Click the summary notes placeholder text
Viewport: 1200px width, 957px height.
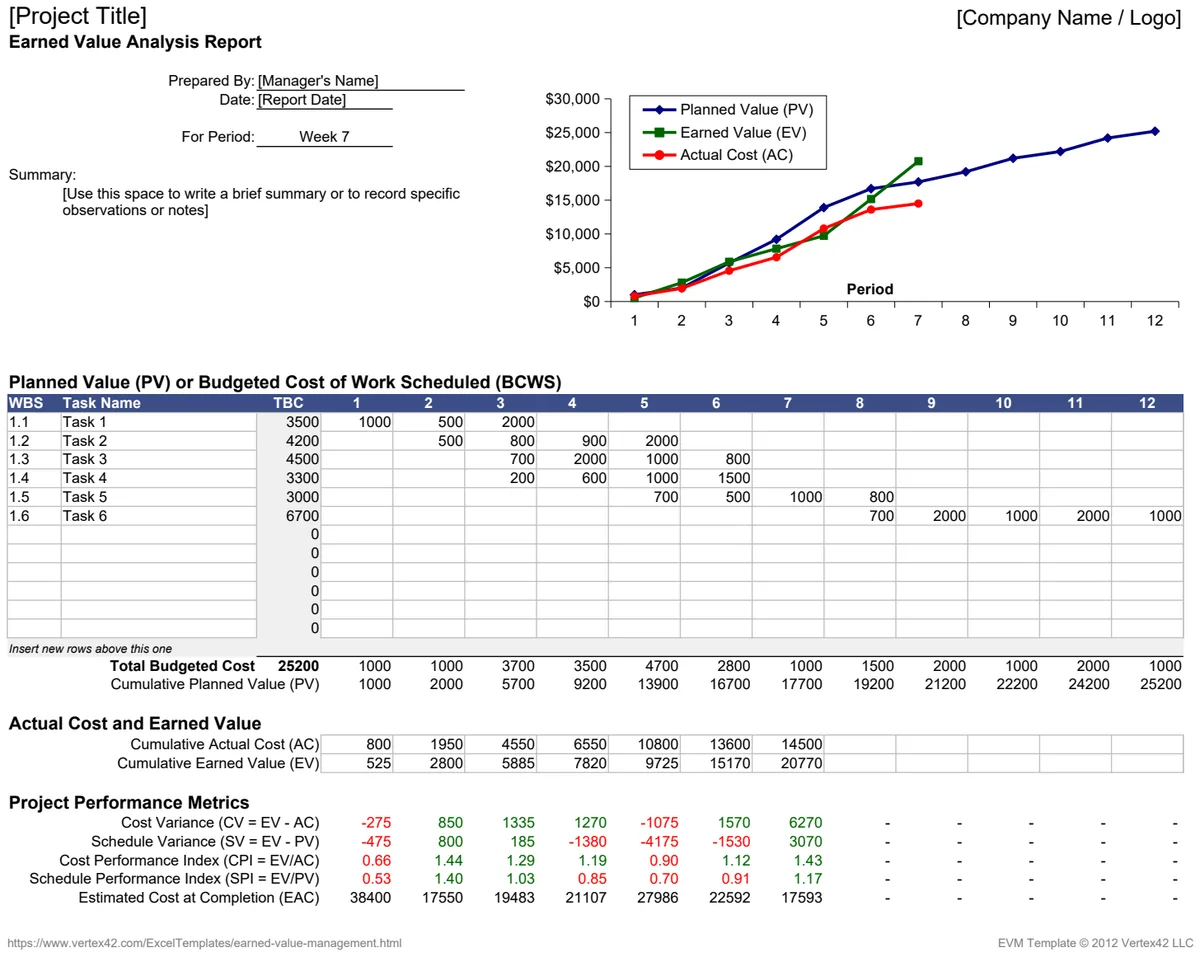[261, 202]
